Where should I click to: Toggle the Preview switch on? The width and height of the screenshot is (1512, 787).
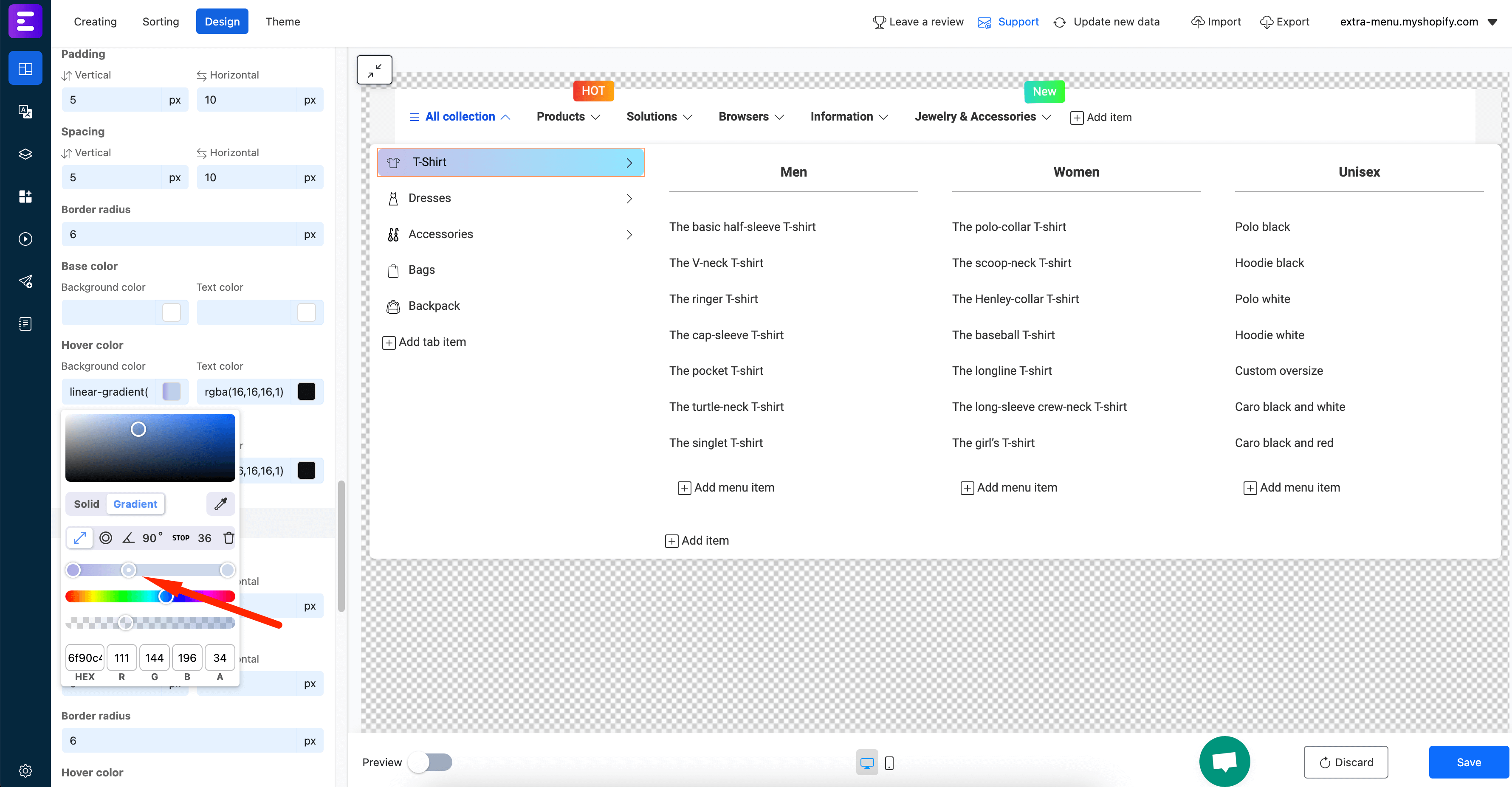point(430,762)
